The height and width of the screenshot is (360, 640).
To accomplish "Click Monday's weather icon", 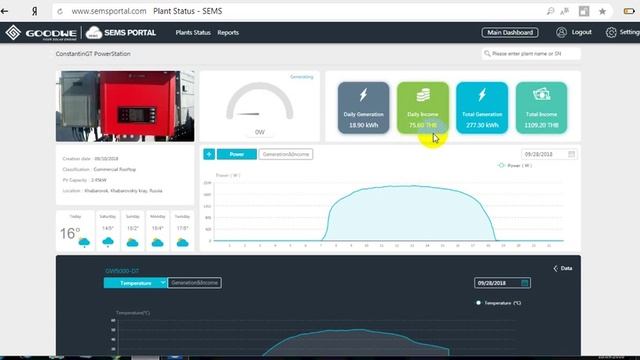I will pos(157,242).
